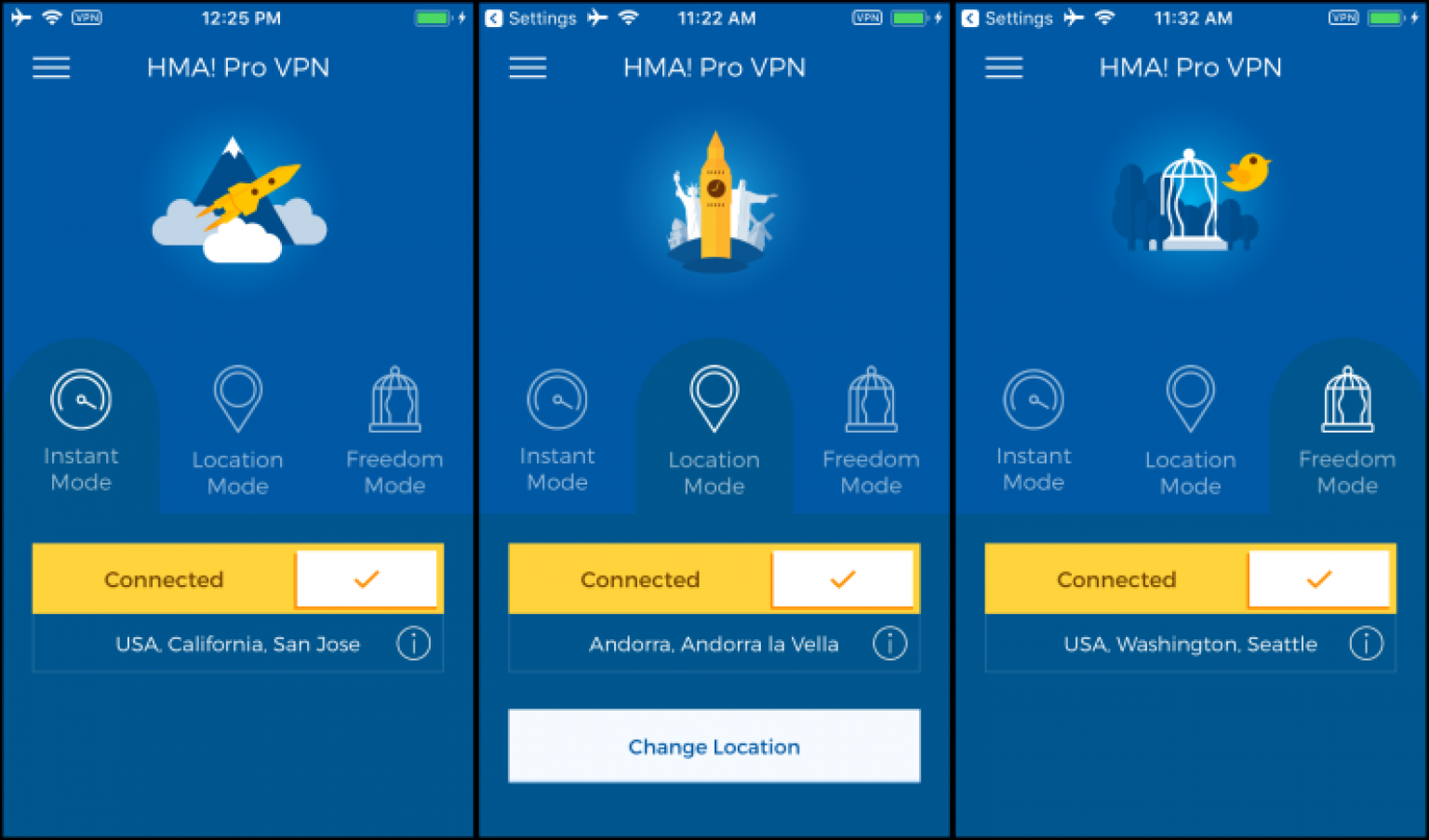
Task: Click the Change Location button
Action: click(x=714, y=746)
